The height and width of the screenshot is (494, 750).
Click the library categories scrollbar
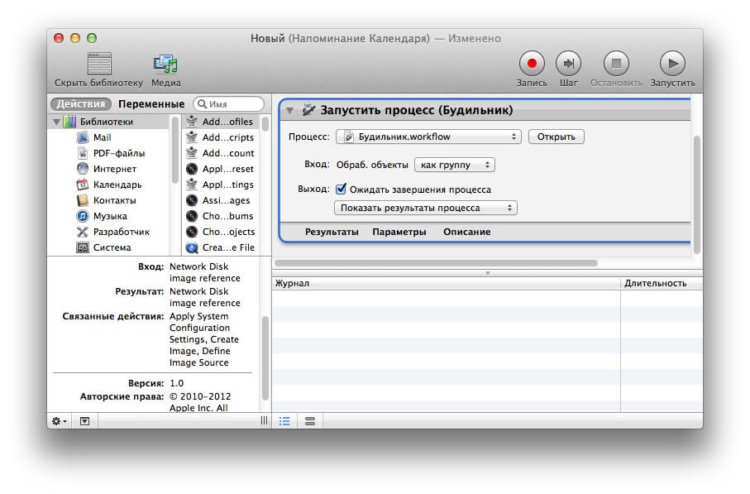coord(175,150)
